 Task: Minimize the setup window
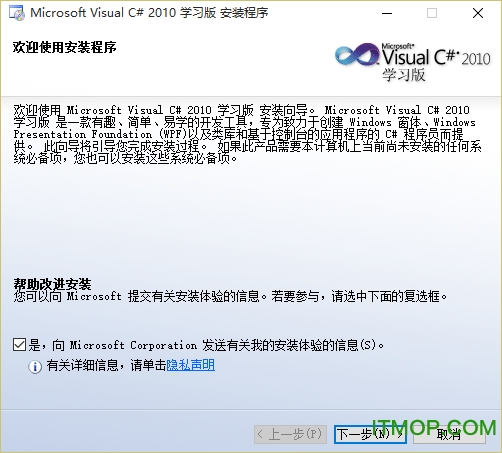[387, 13]
